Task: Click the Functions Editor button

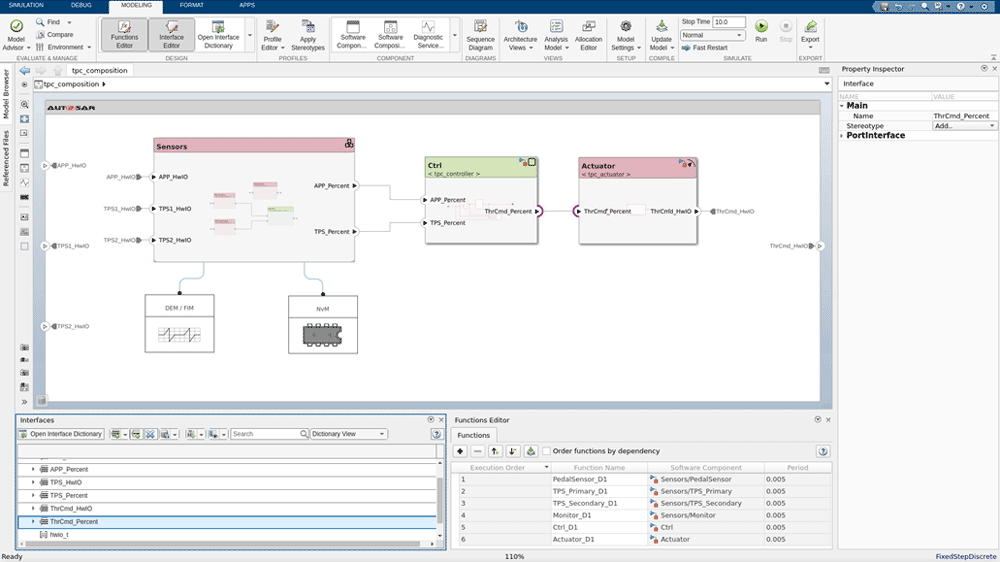Action: [x=124, y=33]
